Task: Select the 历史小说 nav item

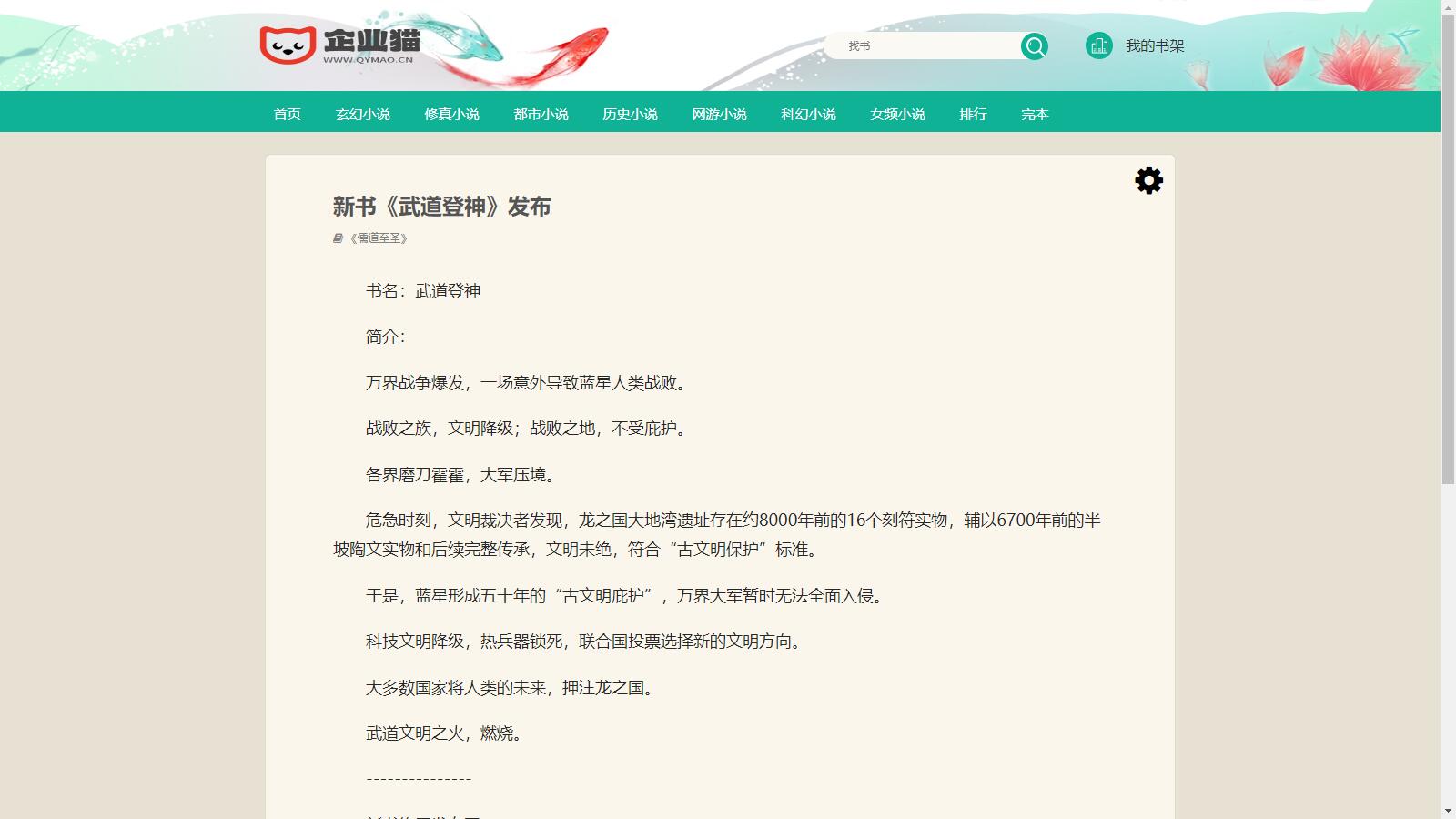Action: pos(631,114)
